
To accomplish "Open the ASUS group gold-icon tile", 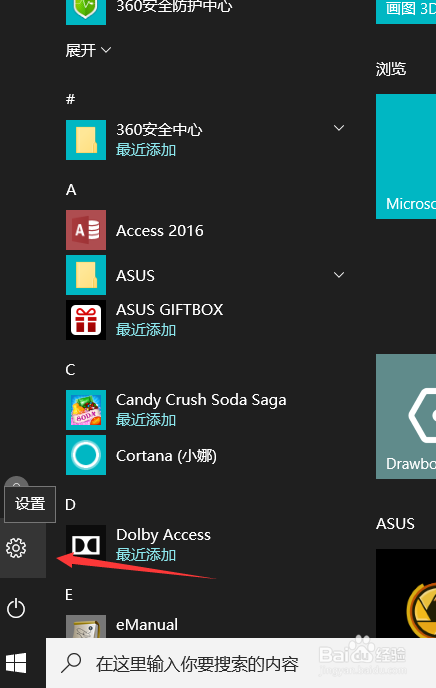I will [406, 593].
